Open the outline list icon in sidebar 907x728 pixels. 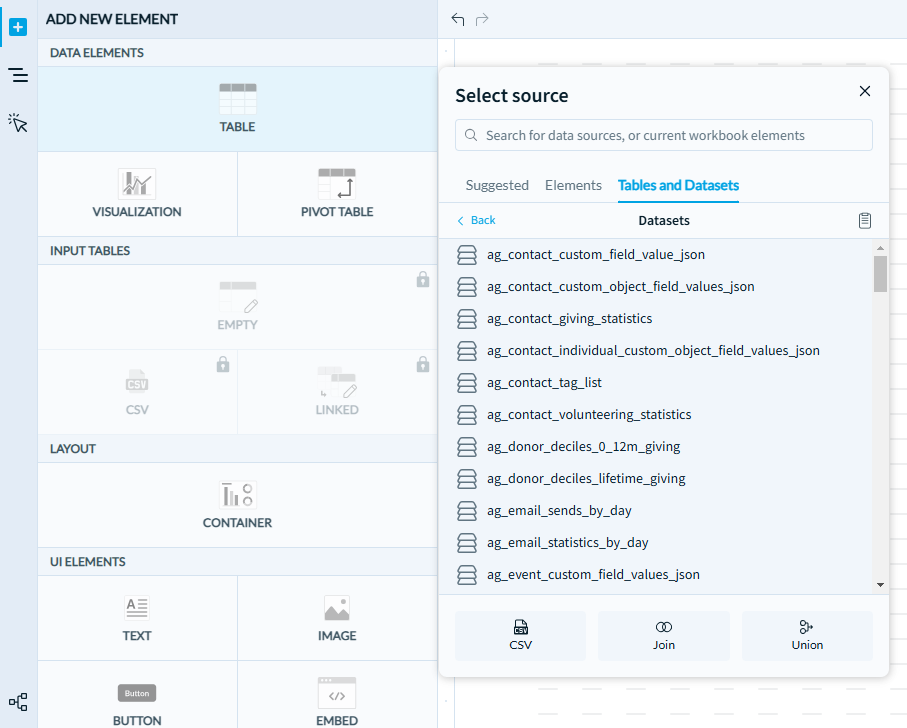tap(18, 75)
